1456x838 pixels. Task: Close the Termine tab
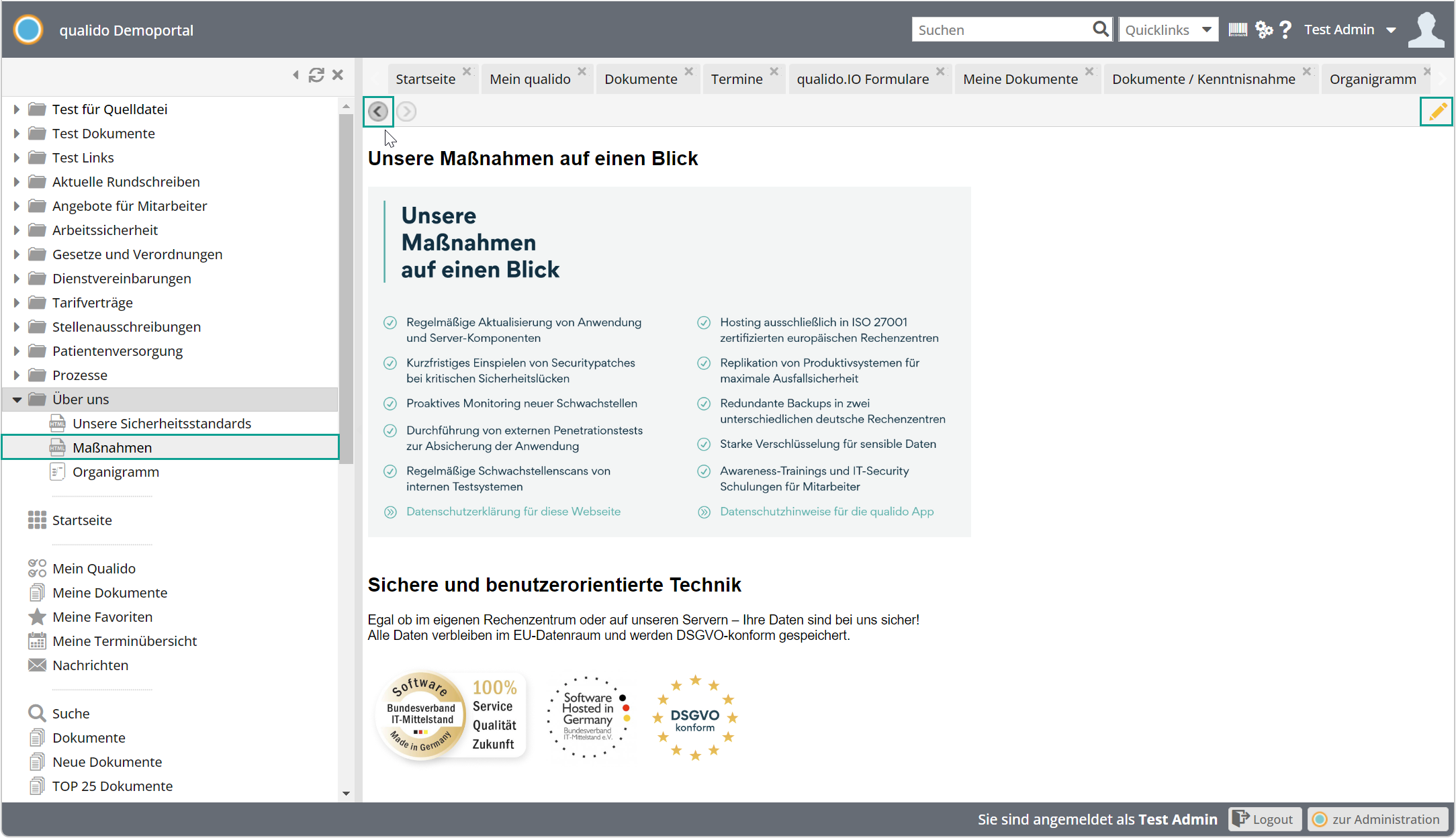click(x=774, y=71)
